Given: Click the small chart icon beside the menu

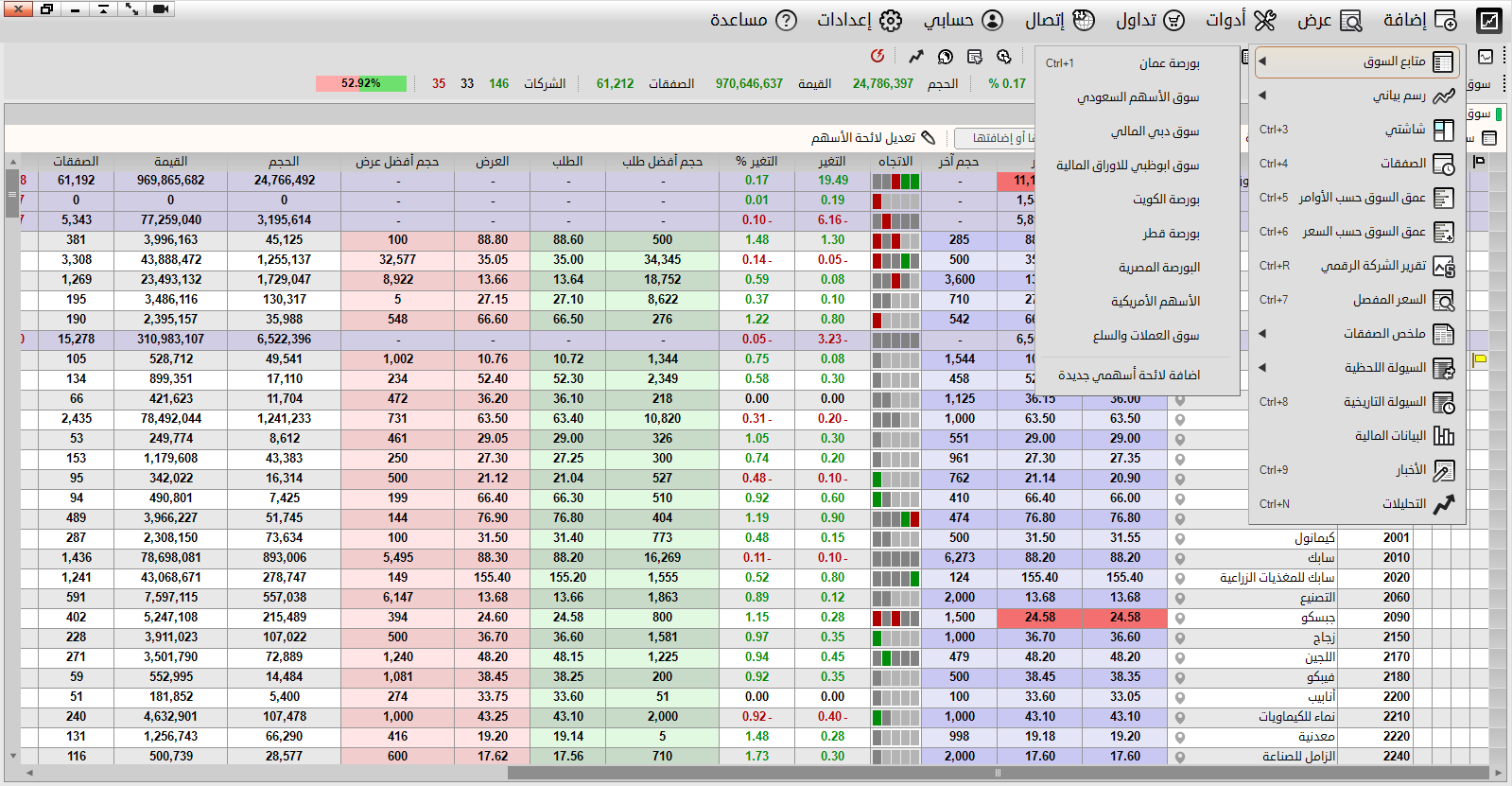Looking at the screenshot, I should (1486, 57).
